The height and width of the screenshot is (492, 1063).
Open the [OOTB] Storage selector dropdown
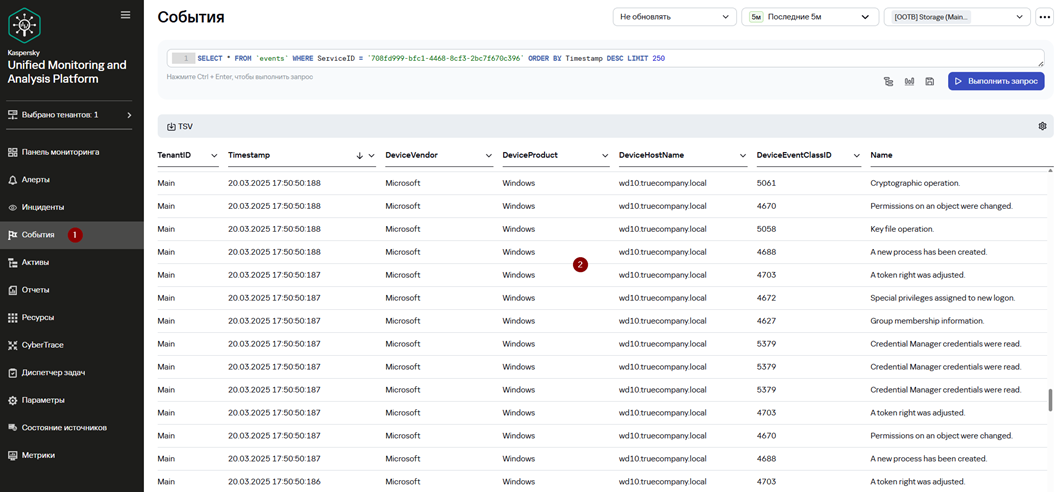pyautogui.click(x=957, y=17)
